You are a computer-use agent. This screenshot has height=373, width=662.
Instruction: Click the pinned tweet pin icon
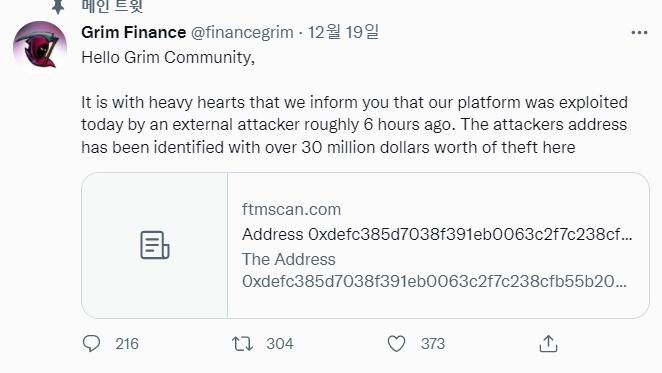click(x=58, y=6)
